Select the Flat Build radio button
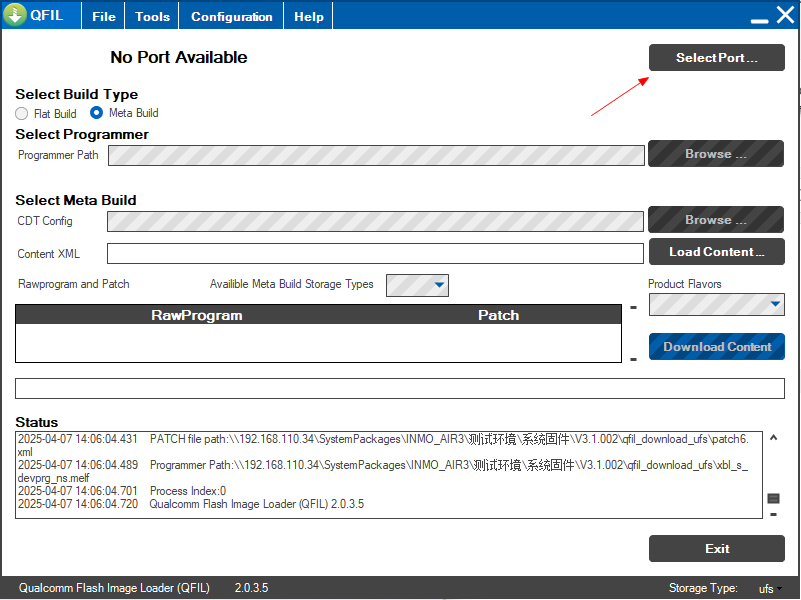 tap(22, 114)
